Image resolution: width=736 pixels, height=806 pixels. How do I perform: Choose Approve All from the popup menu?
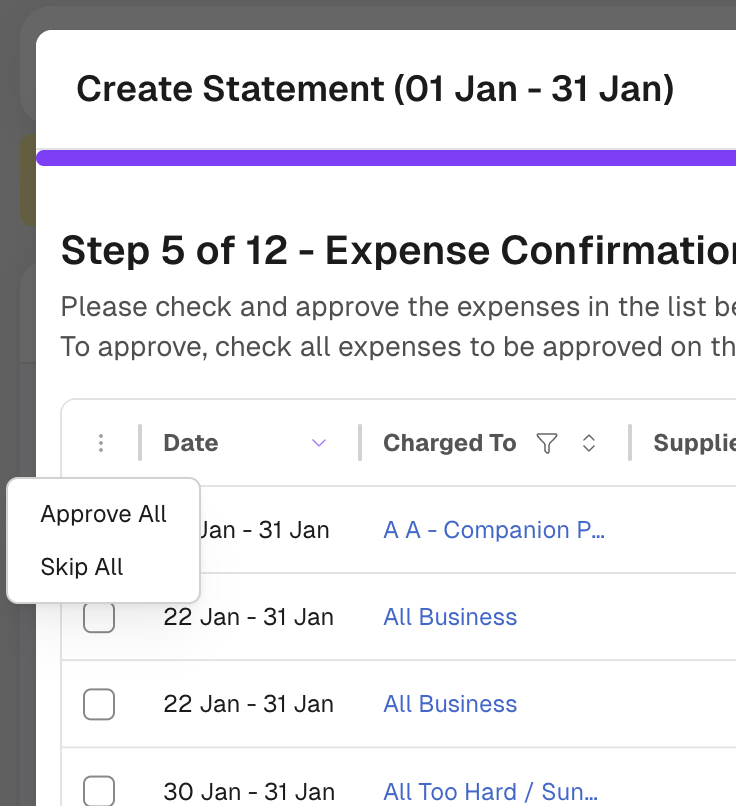coord(103,514)
